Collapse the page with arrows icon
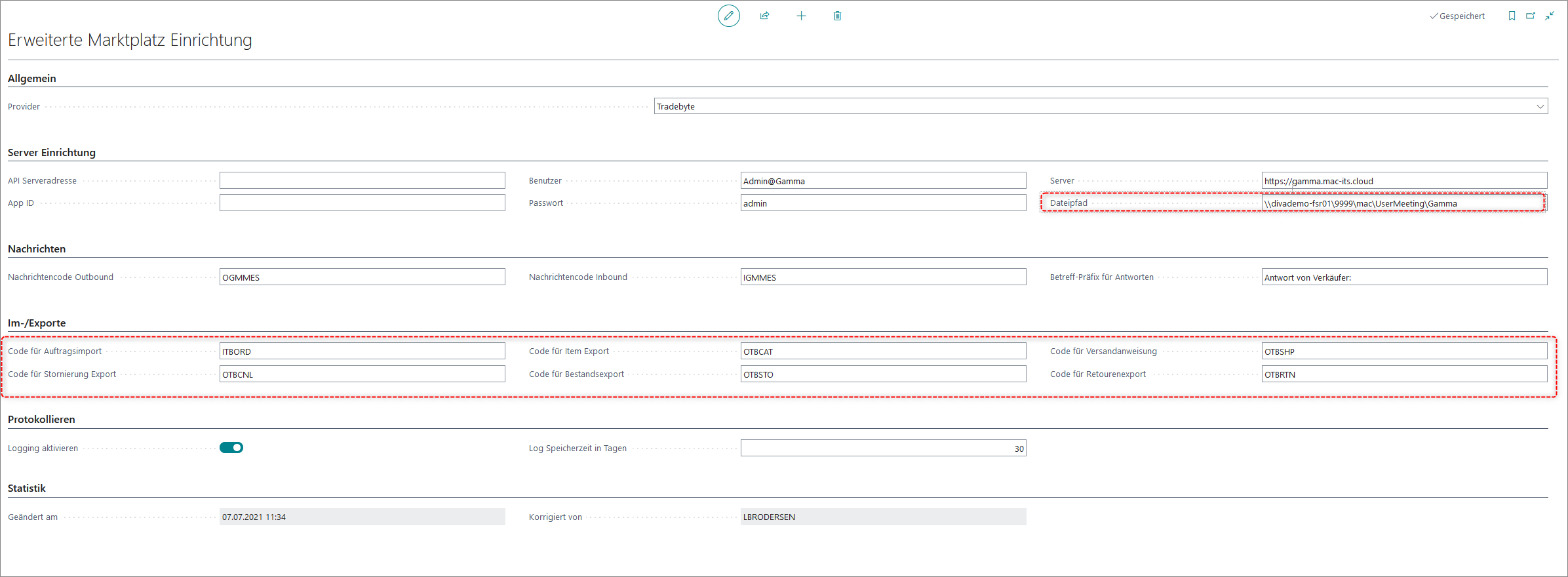 (1550, 16)
